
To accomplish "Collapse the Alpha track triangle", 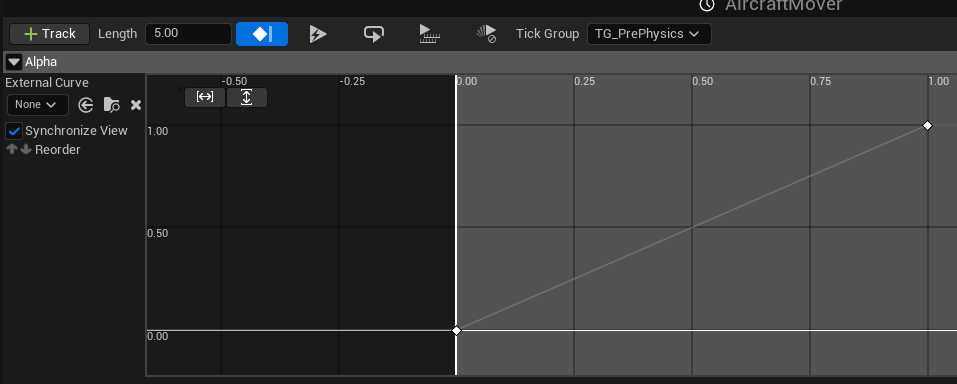I will point(13,62).
